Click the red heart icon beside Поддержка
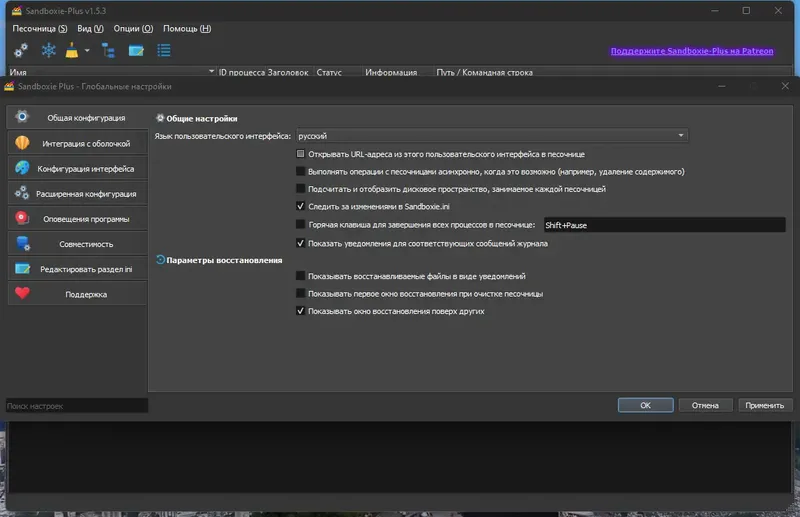The image size is (800, 517). tap(22, 293)
